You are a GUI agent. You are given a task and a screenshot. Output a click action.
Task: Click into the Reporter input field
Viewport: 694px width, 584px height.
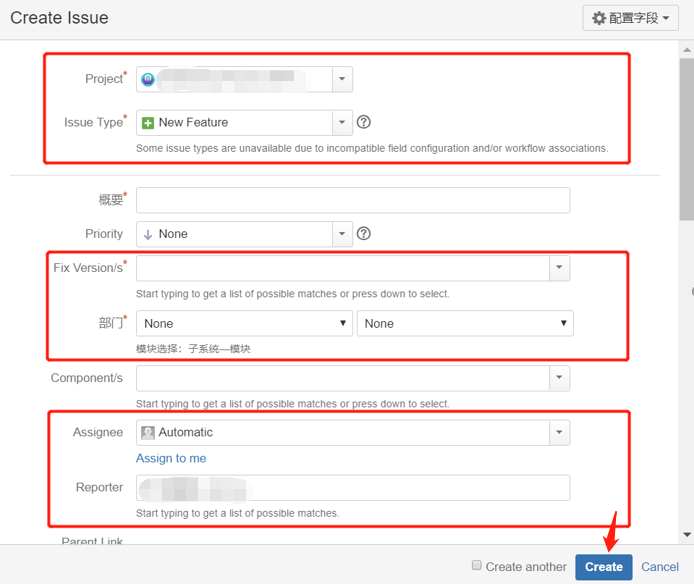tap(353, 488)
